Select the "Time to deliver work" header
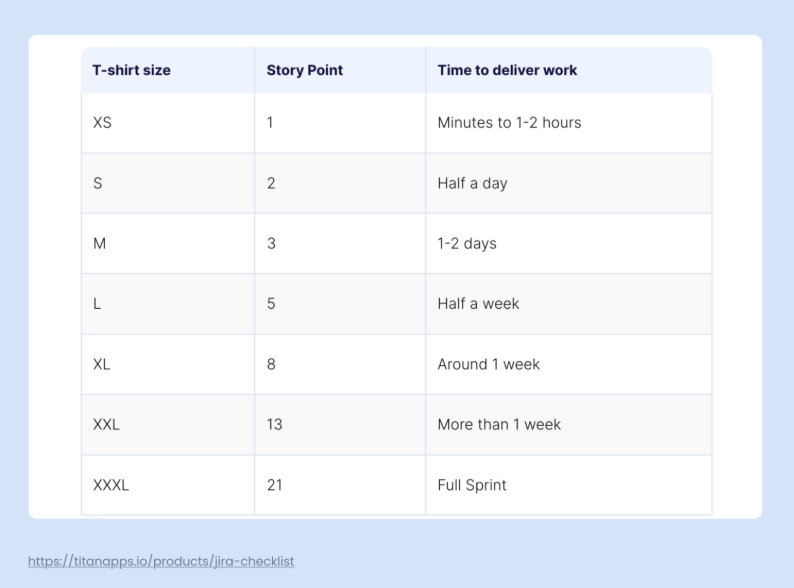Screen dimensions: 794x588 coord(507,70)
